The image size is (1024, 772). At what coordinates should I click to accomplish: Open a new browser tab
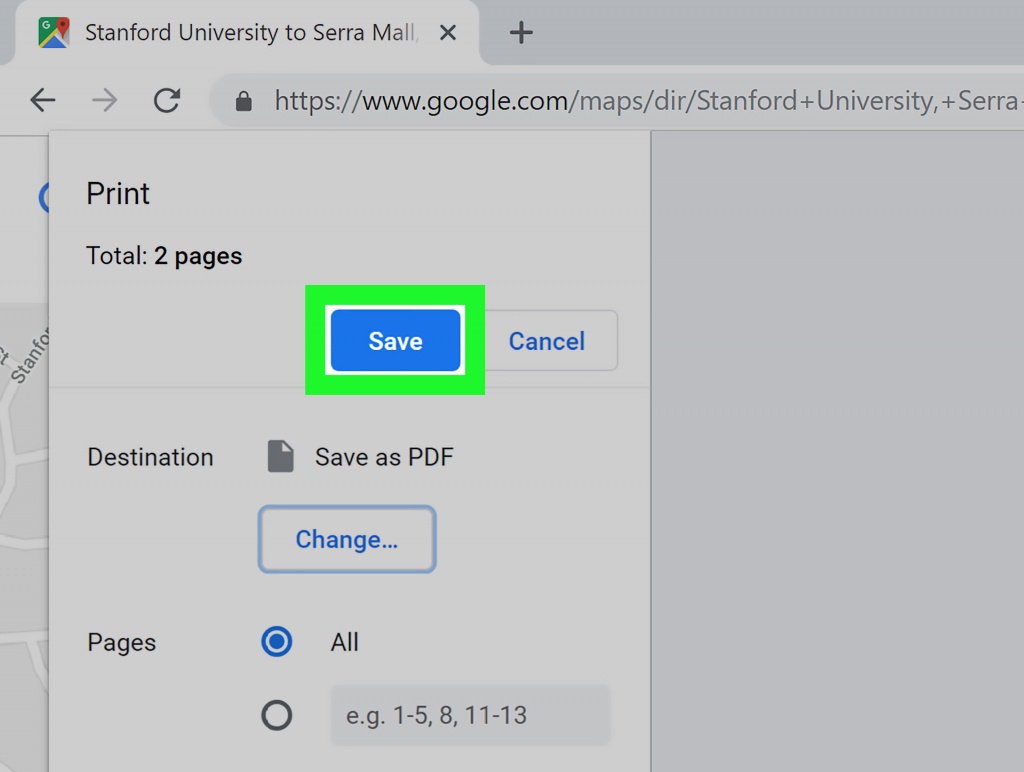click(520, 33)
